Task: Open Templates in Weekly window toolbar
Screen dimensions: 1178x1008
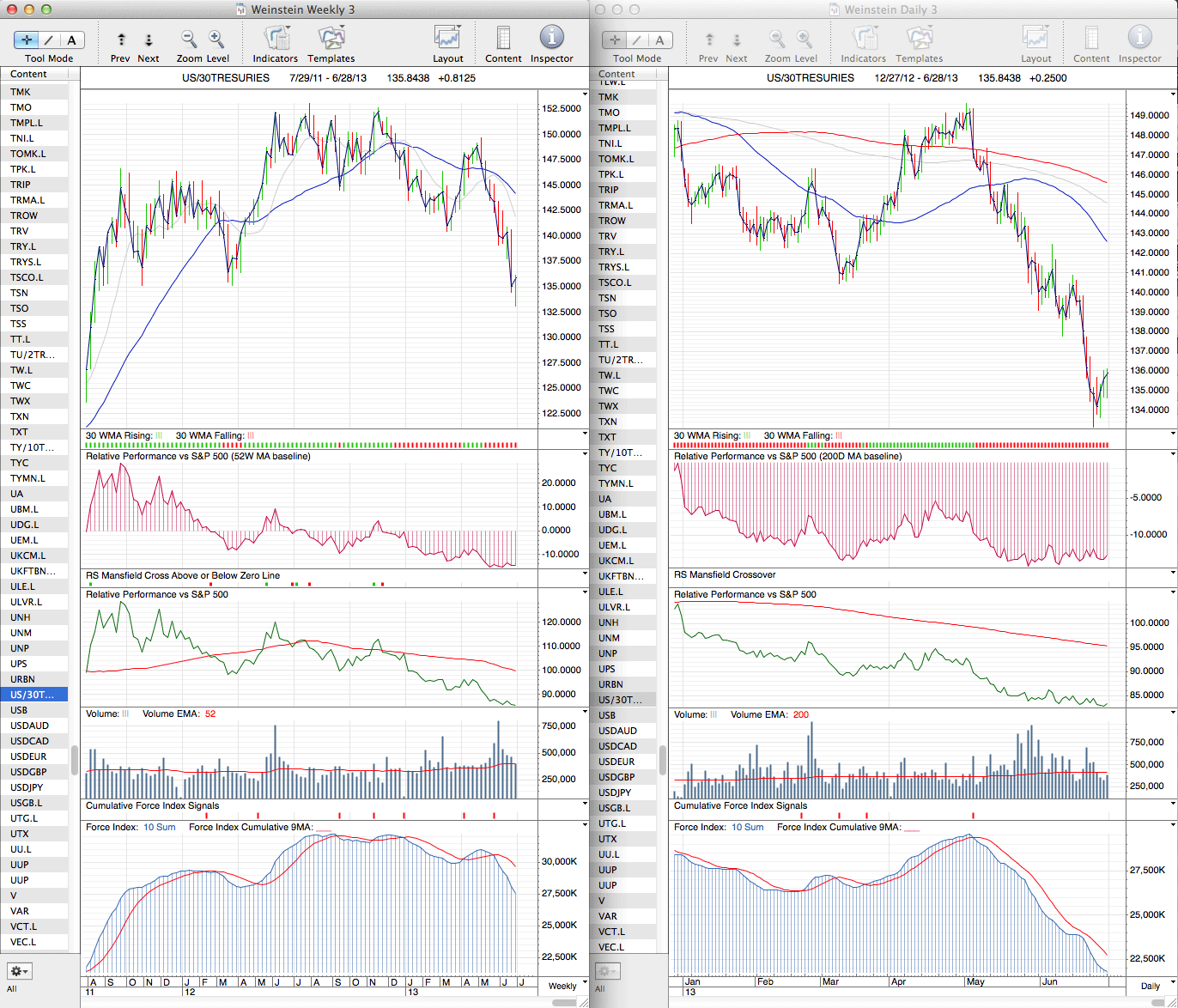Action: pos(331,39)
